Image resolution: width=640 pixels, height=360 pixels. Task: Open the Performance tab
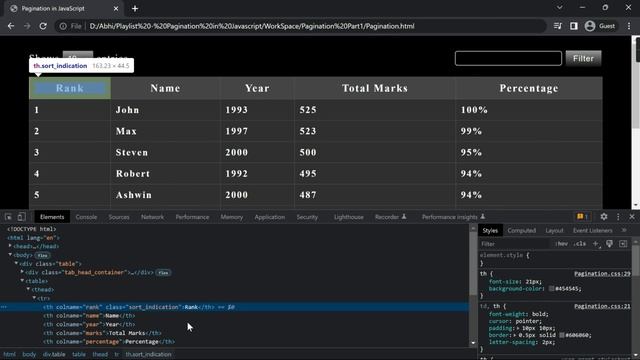click(x=192, y=217)
